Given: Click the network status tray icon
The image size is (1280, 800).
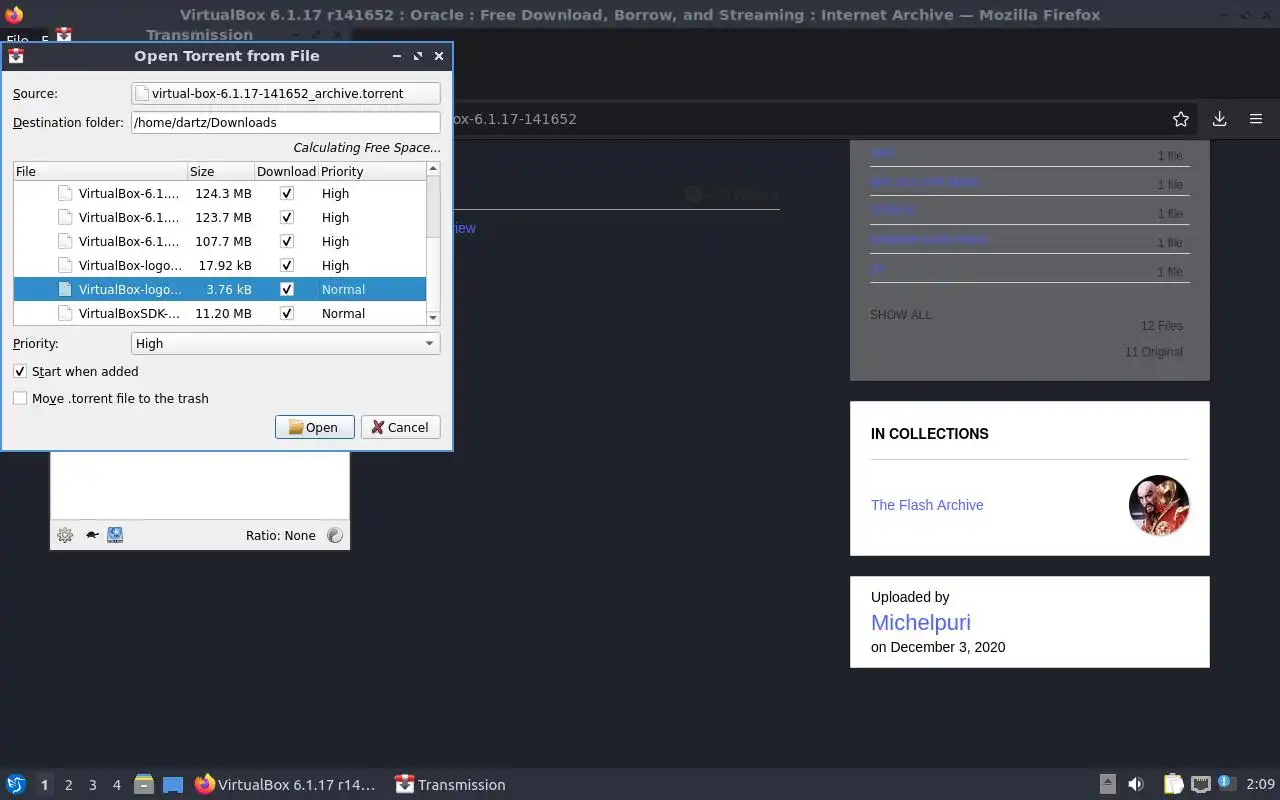Looking at the screenshot, I should pyautogui.click(x=1201, y=785).
